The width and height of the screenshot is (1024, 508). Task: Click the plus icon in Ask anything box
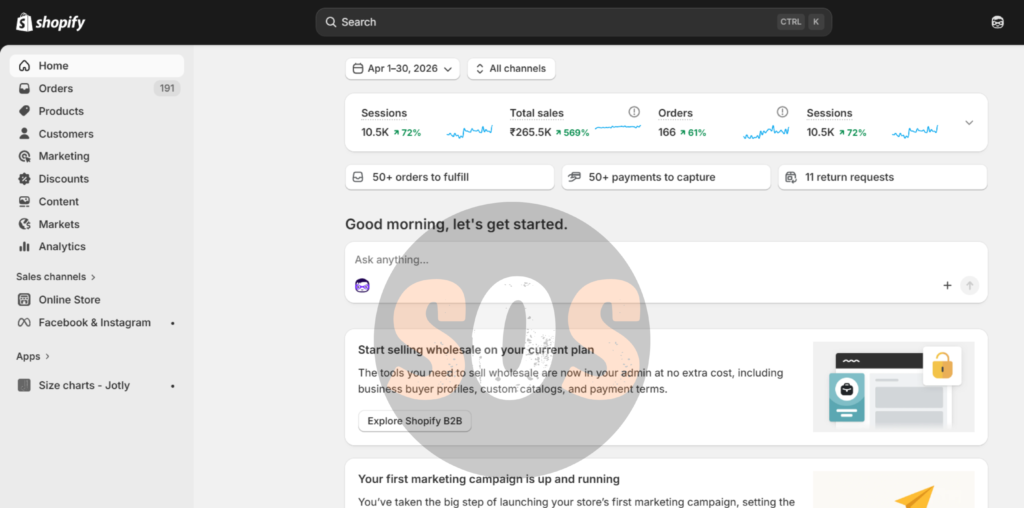tap(947, 285)
